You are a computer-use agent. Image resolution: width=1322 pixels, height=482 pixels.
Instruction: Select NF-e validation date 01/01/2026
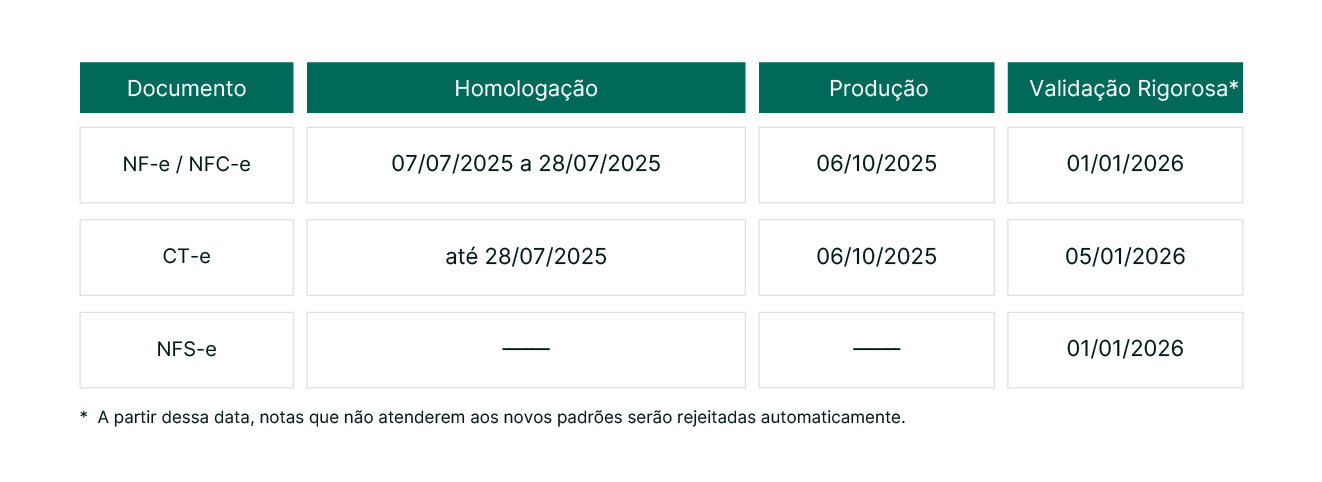coord(1125,165)
